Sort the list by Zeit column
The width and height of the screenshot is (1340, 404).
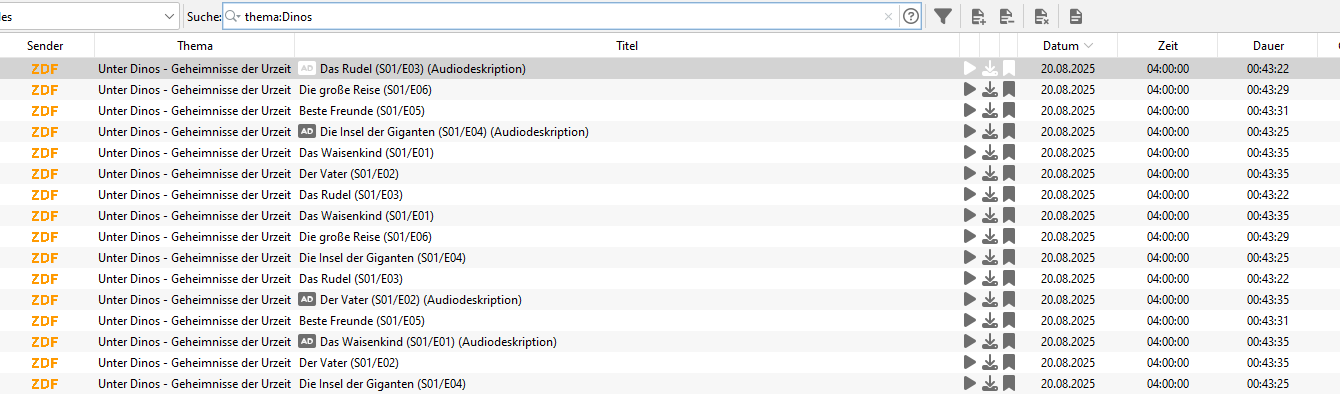click(1167, 46)
